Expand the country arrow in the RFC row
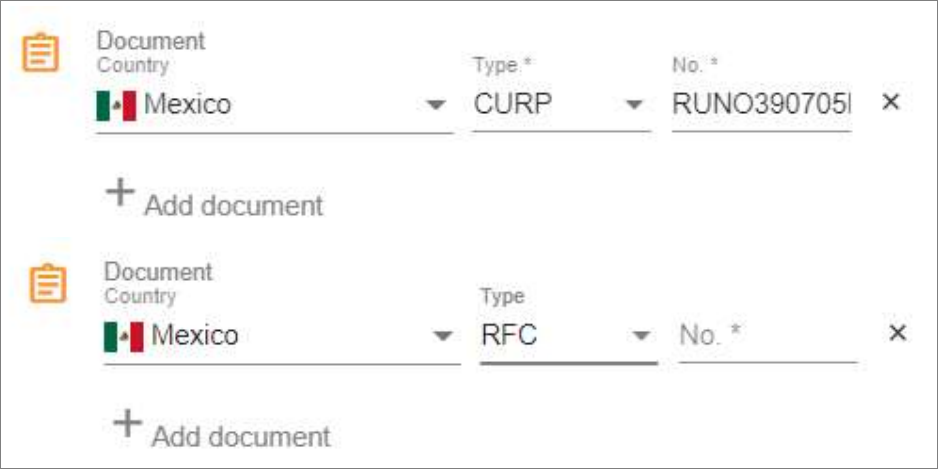Viewport: 938px width, 469px height. tap(443, 336)
